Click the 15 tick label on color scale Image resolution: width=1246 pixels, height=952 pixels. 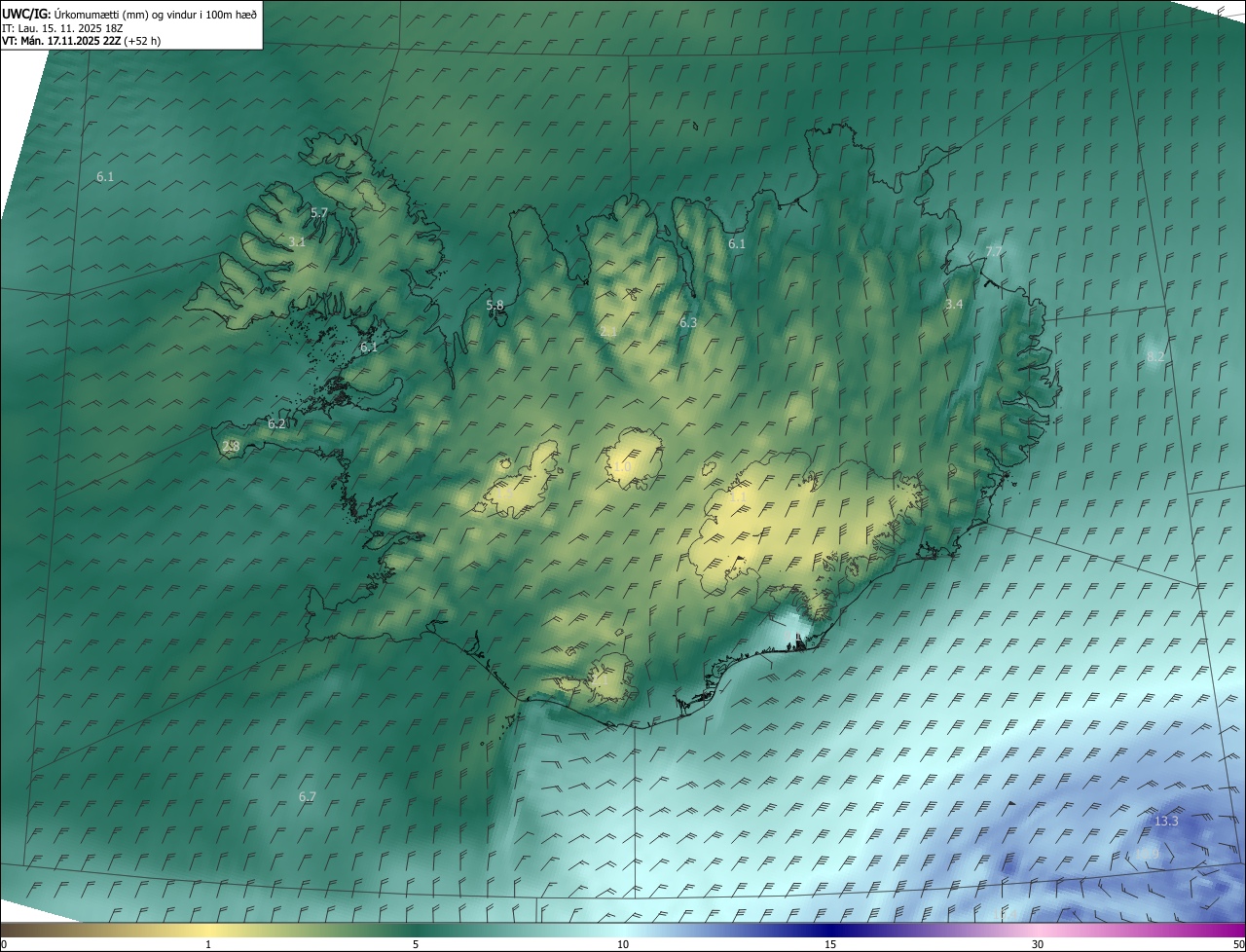pyautogui.click(x=830, y=944)
